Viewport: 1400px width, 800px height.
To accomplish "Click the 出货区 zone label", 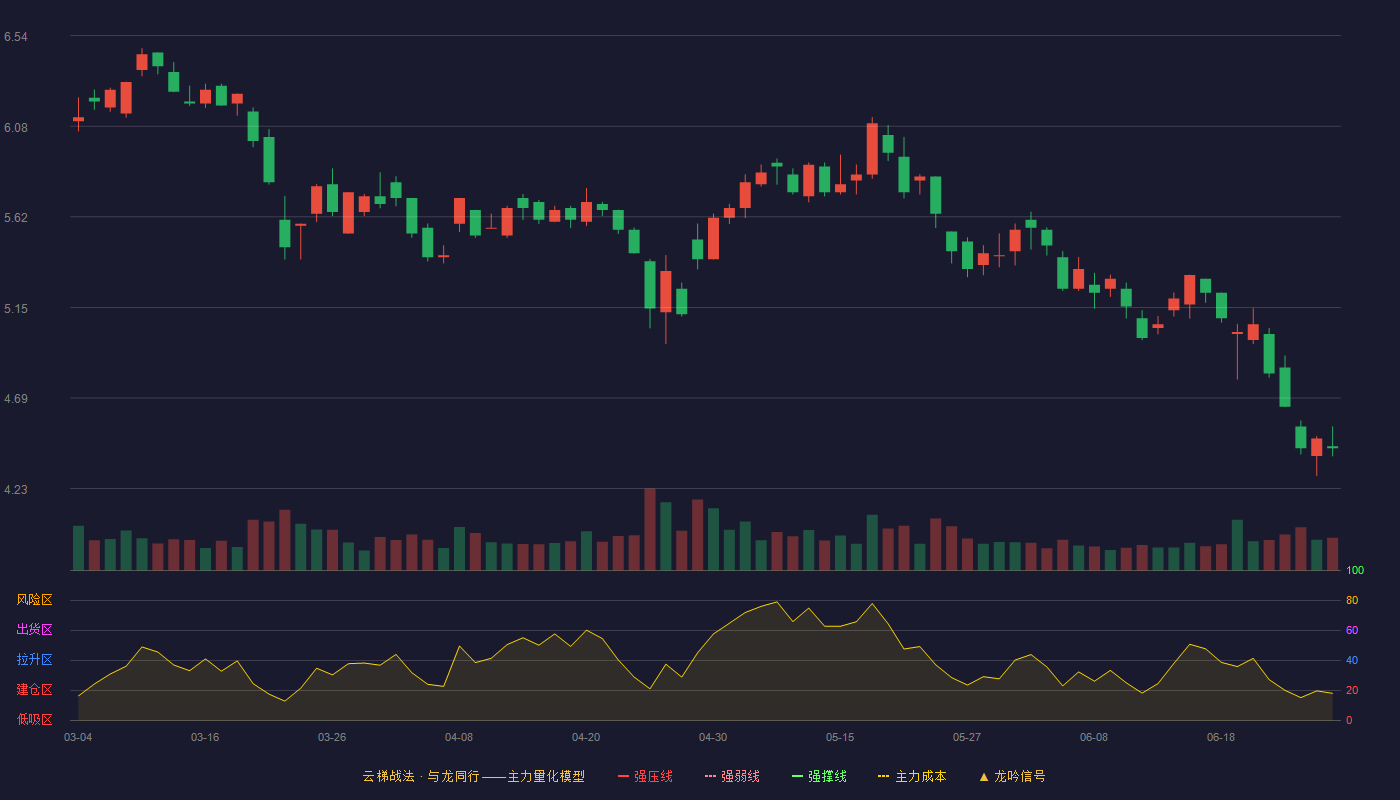I will [34, 630].
